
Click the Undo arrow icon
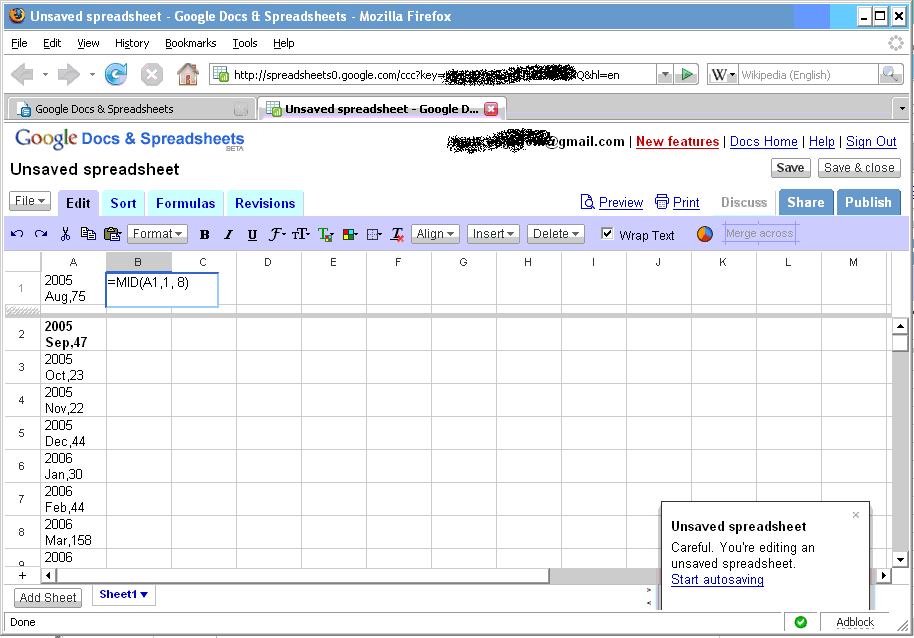(17, 234)
